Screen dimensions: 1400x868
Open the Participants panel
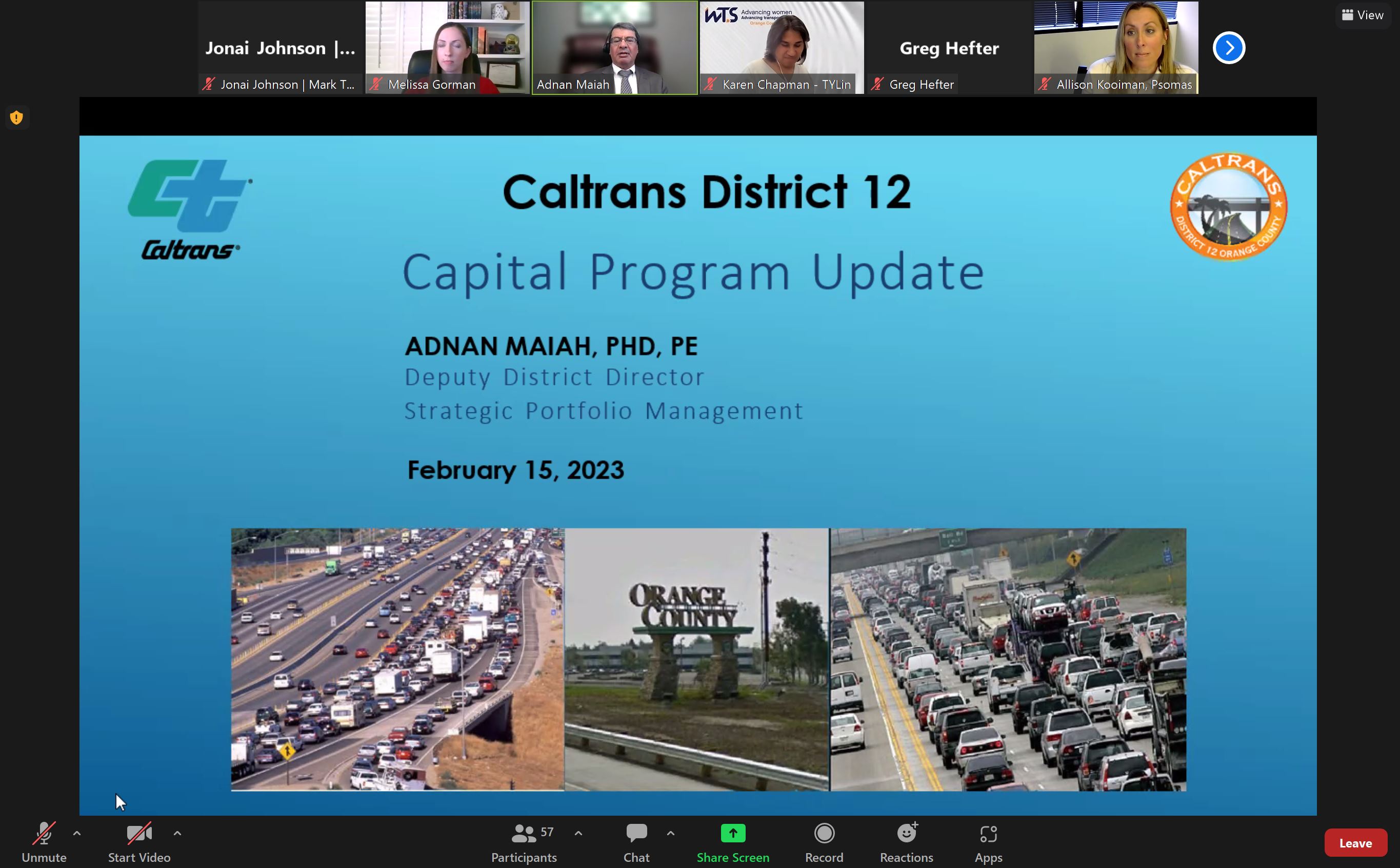click(524, 842)
